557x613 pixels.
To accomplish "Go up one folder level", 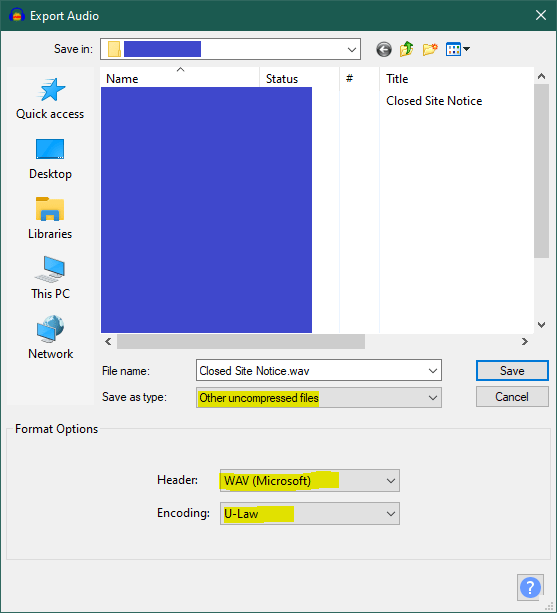I will pyautogui.click(x=407, y=49).
